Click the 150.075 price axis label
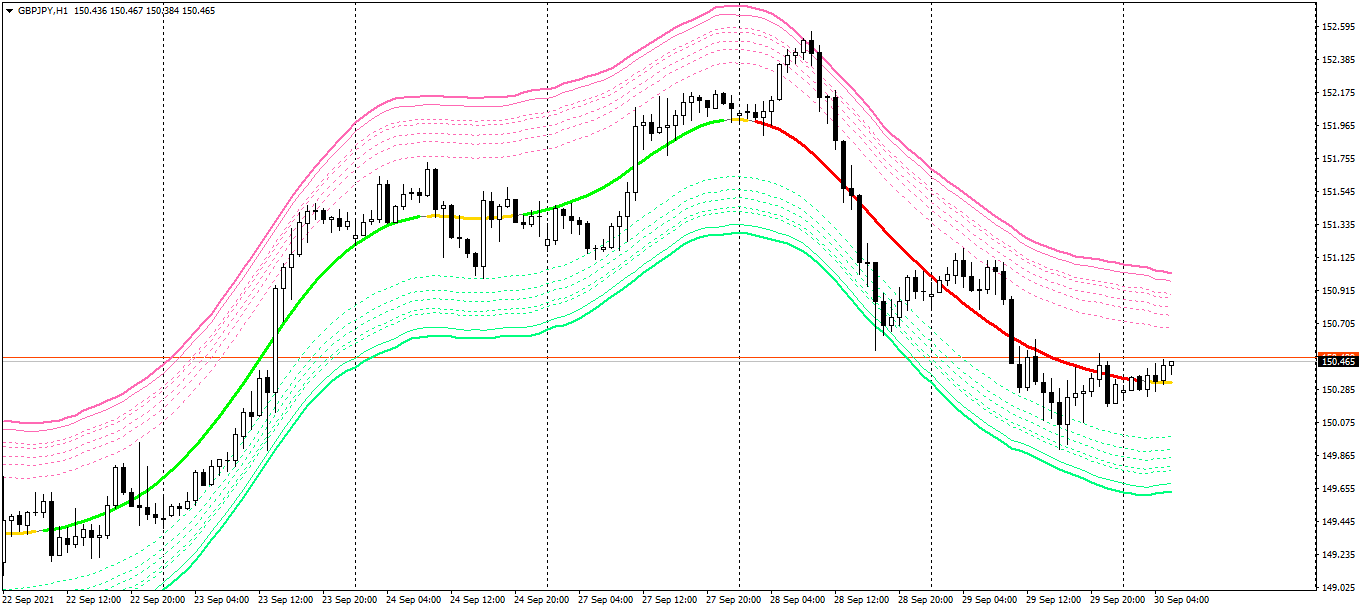Viewport: 1362px width, 611px height. tap(1338, 423)
